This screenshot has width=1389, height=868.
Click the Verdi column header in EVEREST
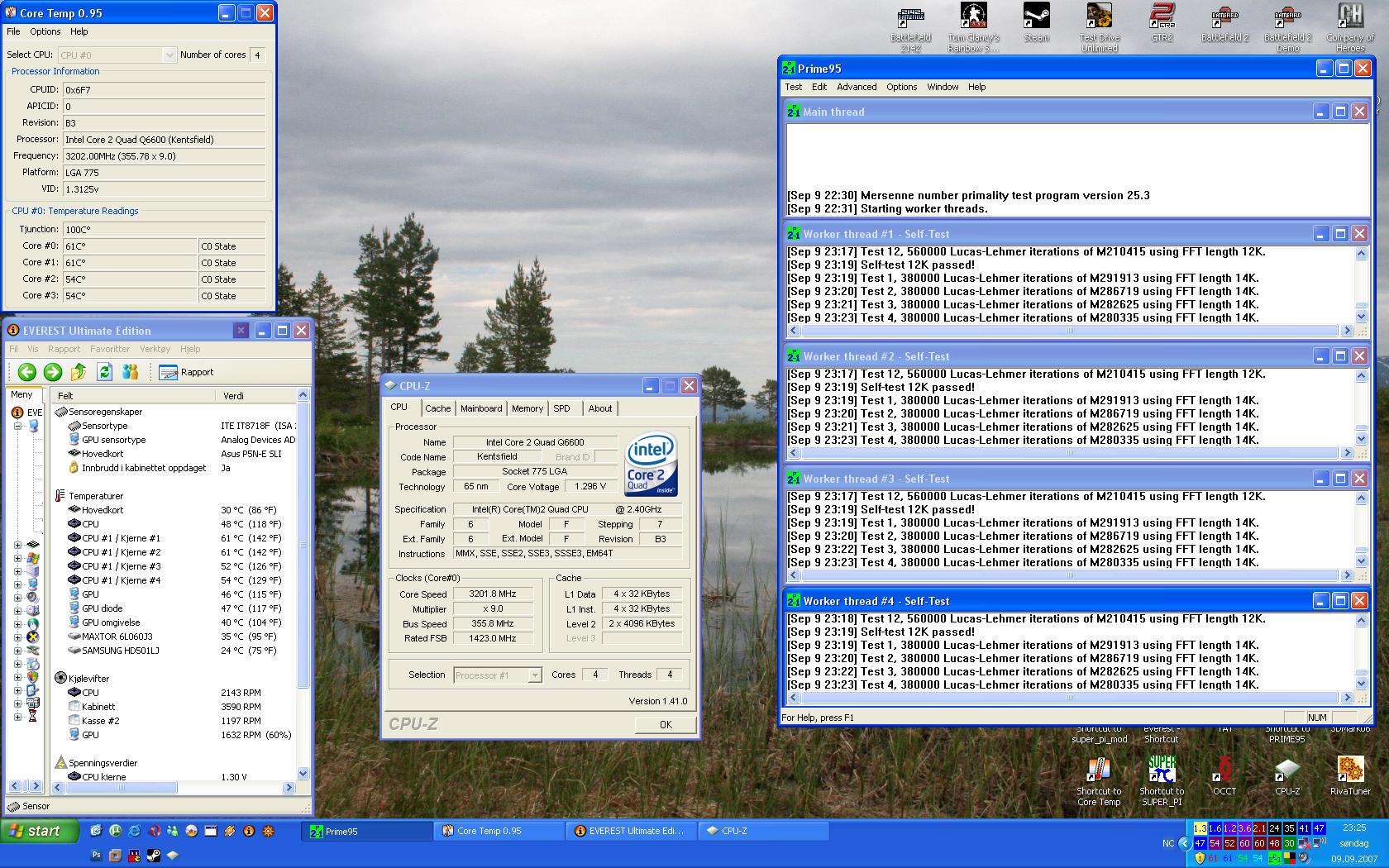(256, 396)
